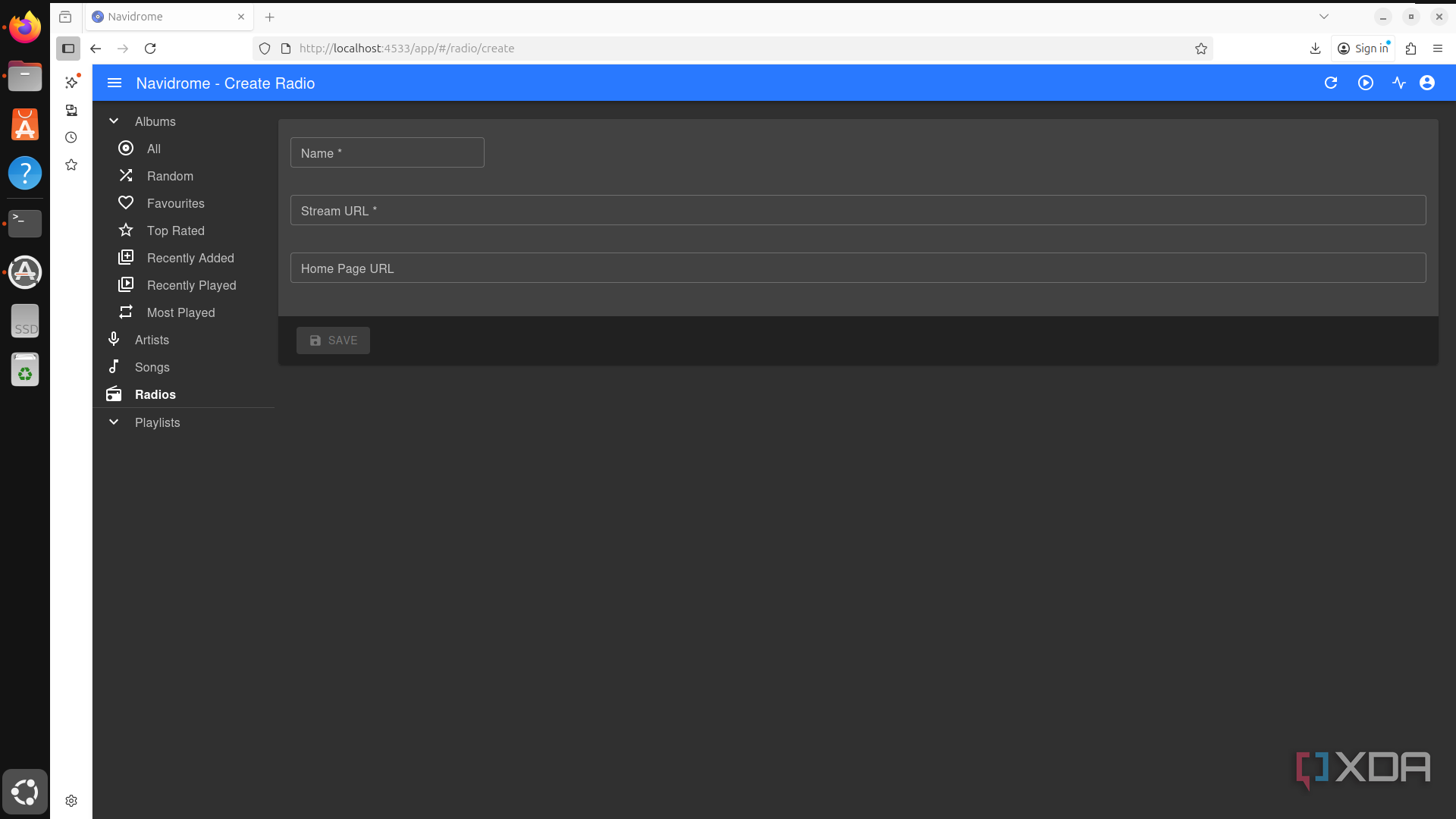Collapse the Albums section chevron
Screen dimensions: 1456x819
(114, 121)
